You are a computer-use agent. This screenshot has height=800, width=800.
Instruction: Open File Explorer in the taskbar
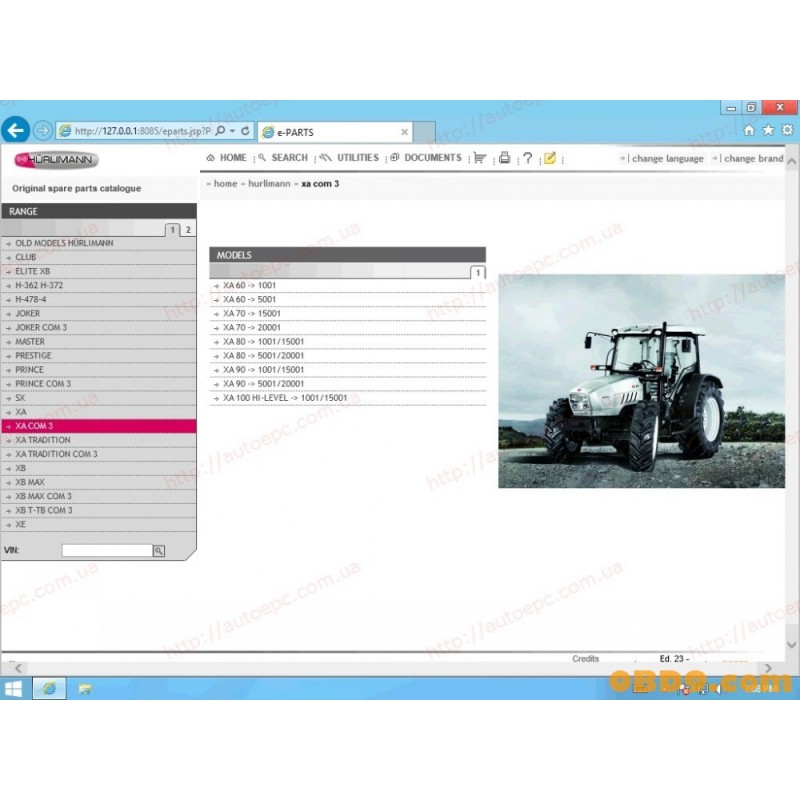(85, 689)
